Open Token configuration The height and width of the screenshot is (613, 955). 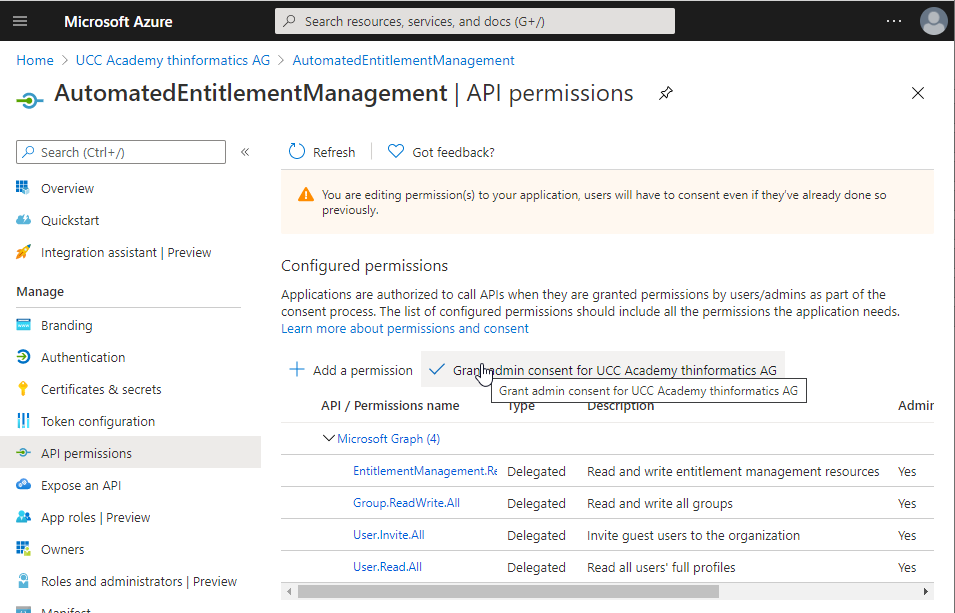click(98, 421)
